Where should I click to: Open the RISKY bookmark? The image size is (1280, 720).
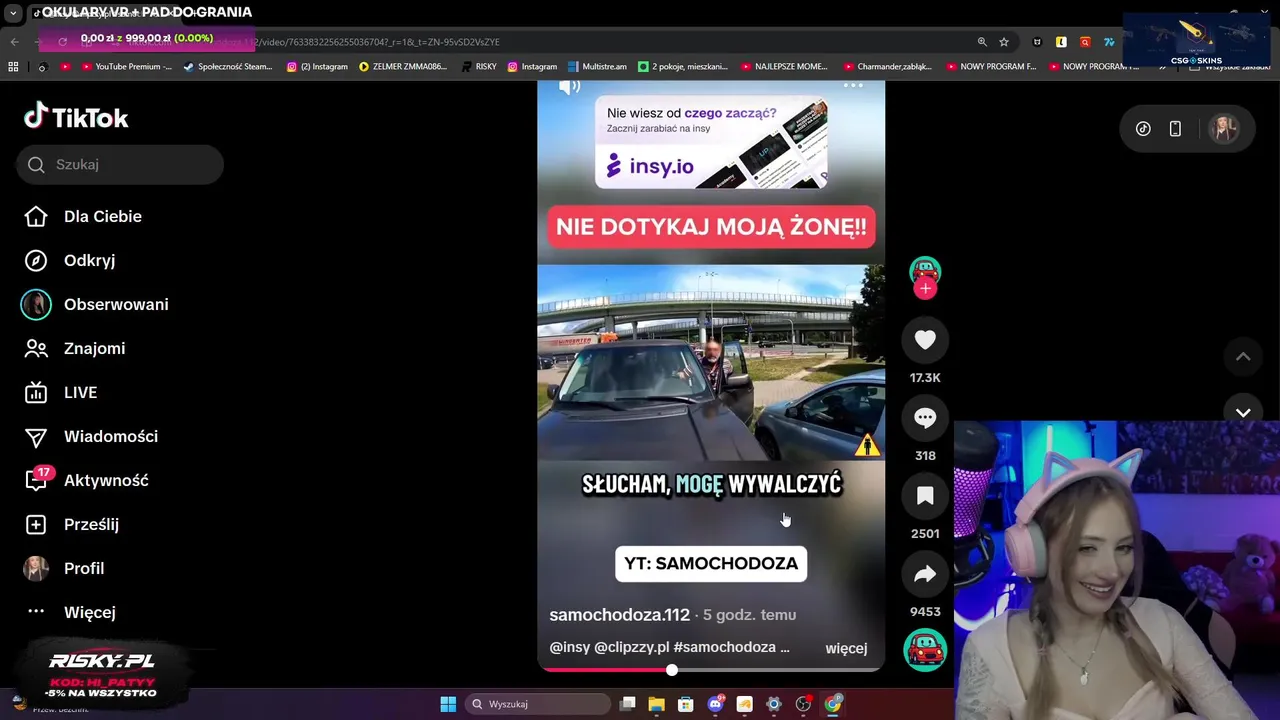479,67
